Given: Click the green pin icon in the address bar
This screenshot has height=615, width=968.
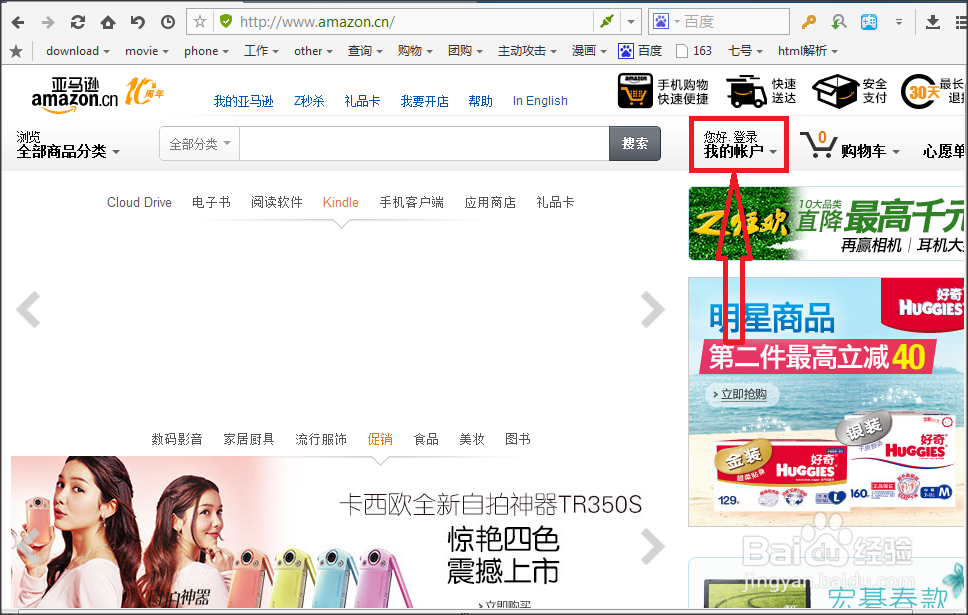Looking at the screenshot, I should (607, 22).
